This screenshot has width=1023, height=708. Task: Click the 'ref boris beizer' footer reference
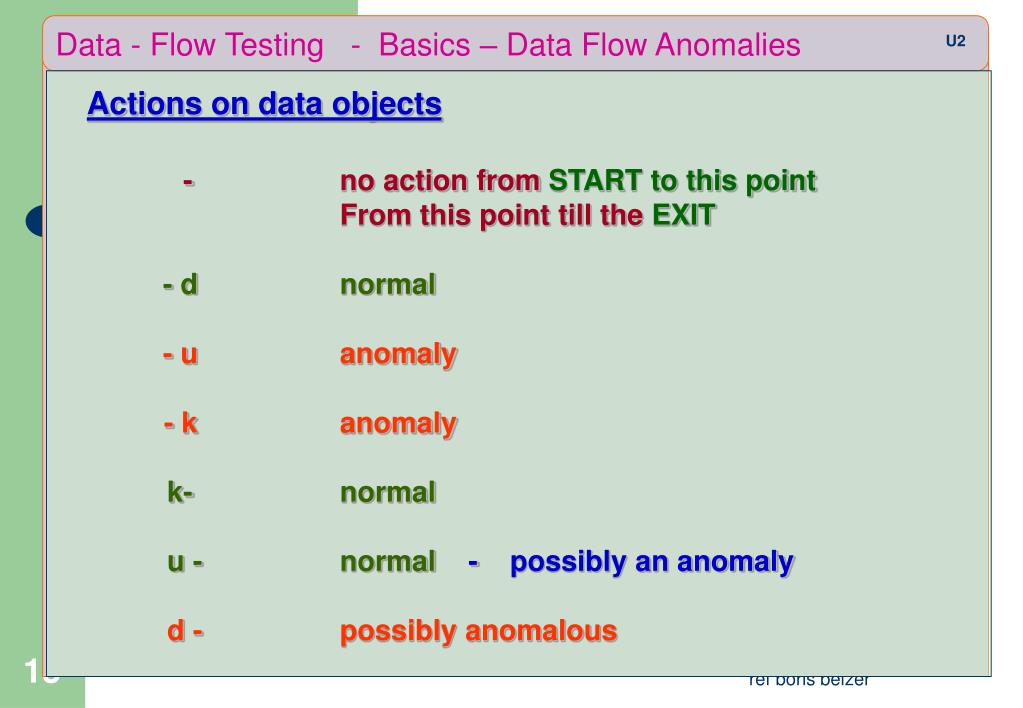pyautogui.click(x=808, y=681)
